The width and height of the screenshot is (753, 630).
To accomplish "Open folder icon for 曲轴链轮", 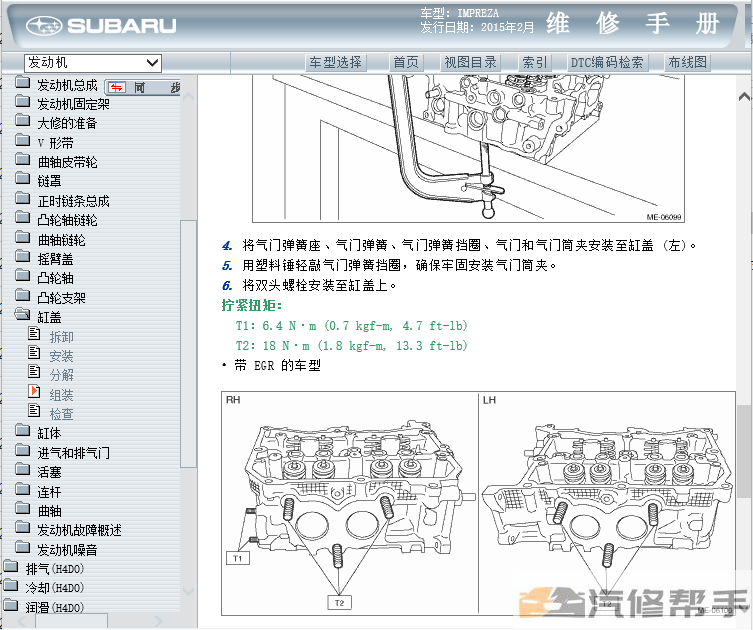I will [x=22, y=237].
